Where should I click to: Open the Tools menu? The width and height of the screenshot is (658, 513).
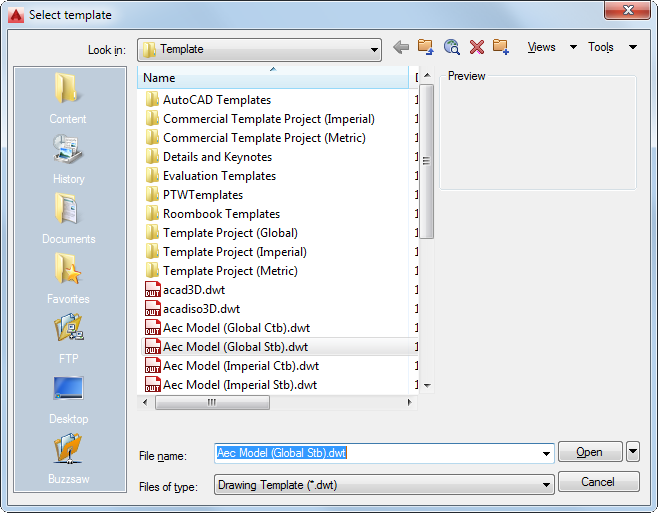pos(612,47)
